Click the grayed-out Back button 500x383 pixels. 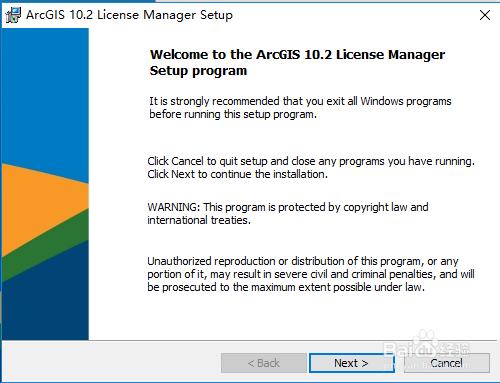264,363
